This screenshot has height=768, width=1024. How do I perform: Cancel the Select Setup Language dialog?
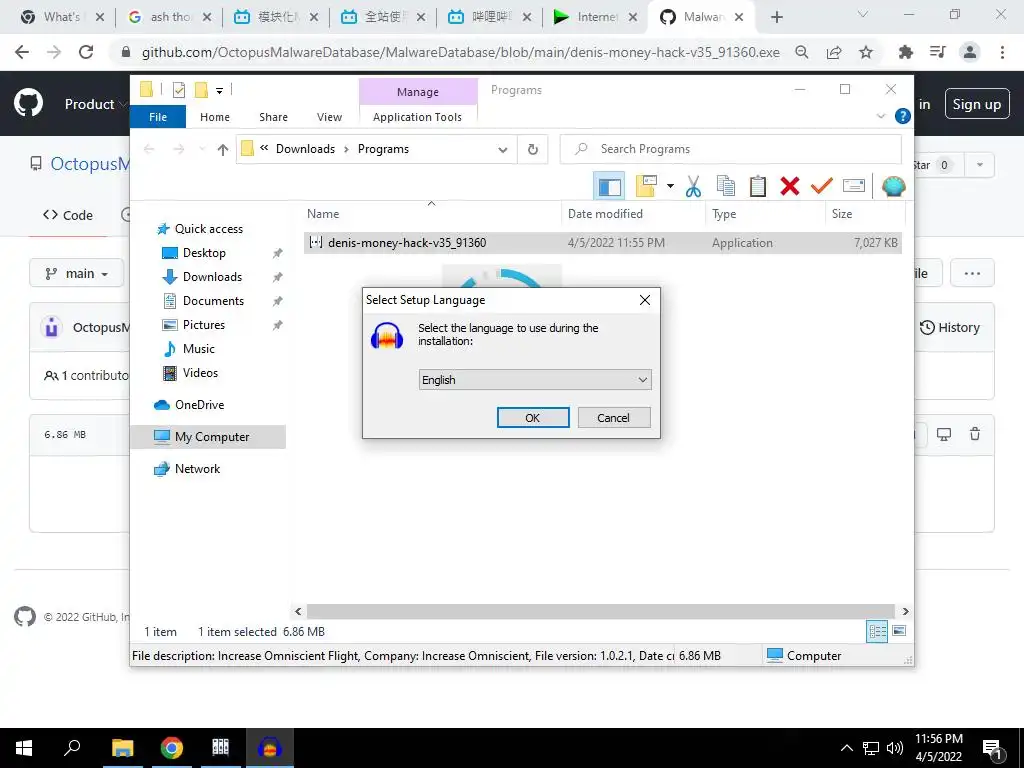click(614, 418)
